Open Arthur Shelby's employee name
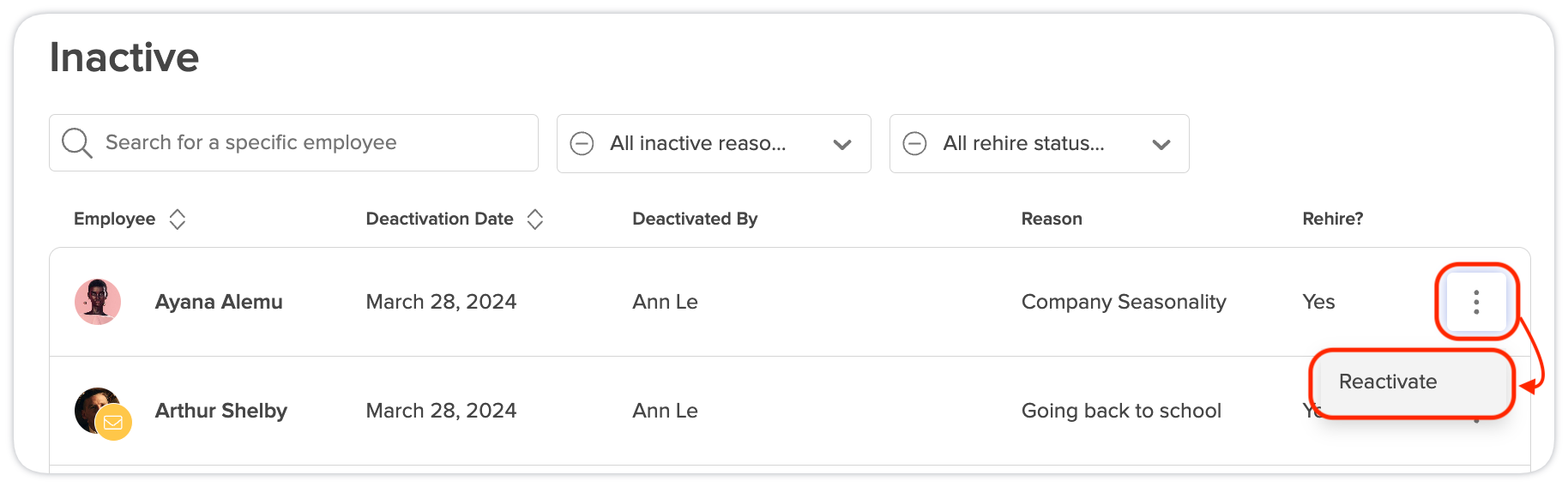This screenshot has width=1568, height=487. point(221,411)
